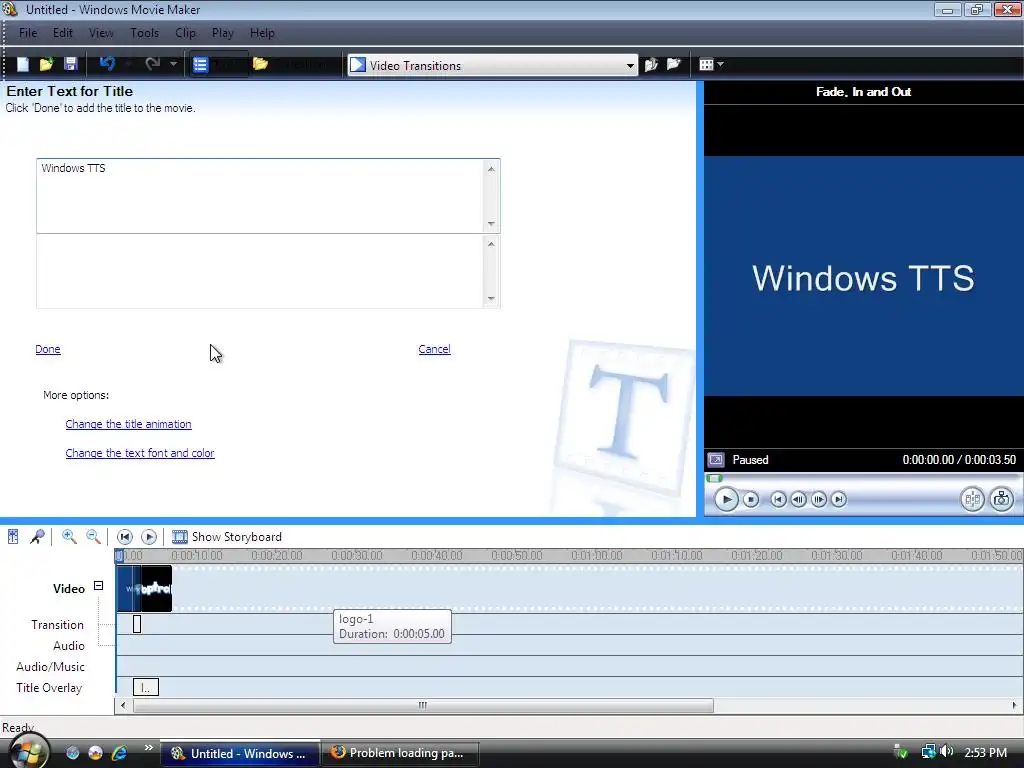Open the Edit menu
Screen dimensions: 1024x768
pyautogui.click(x=63, y=33)
